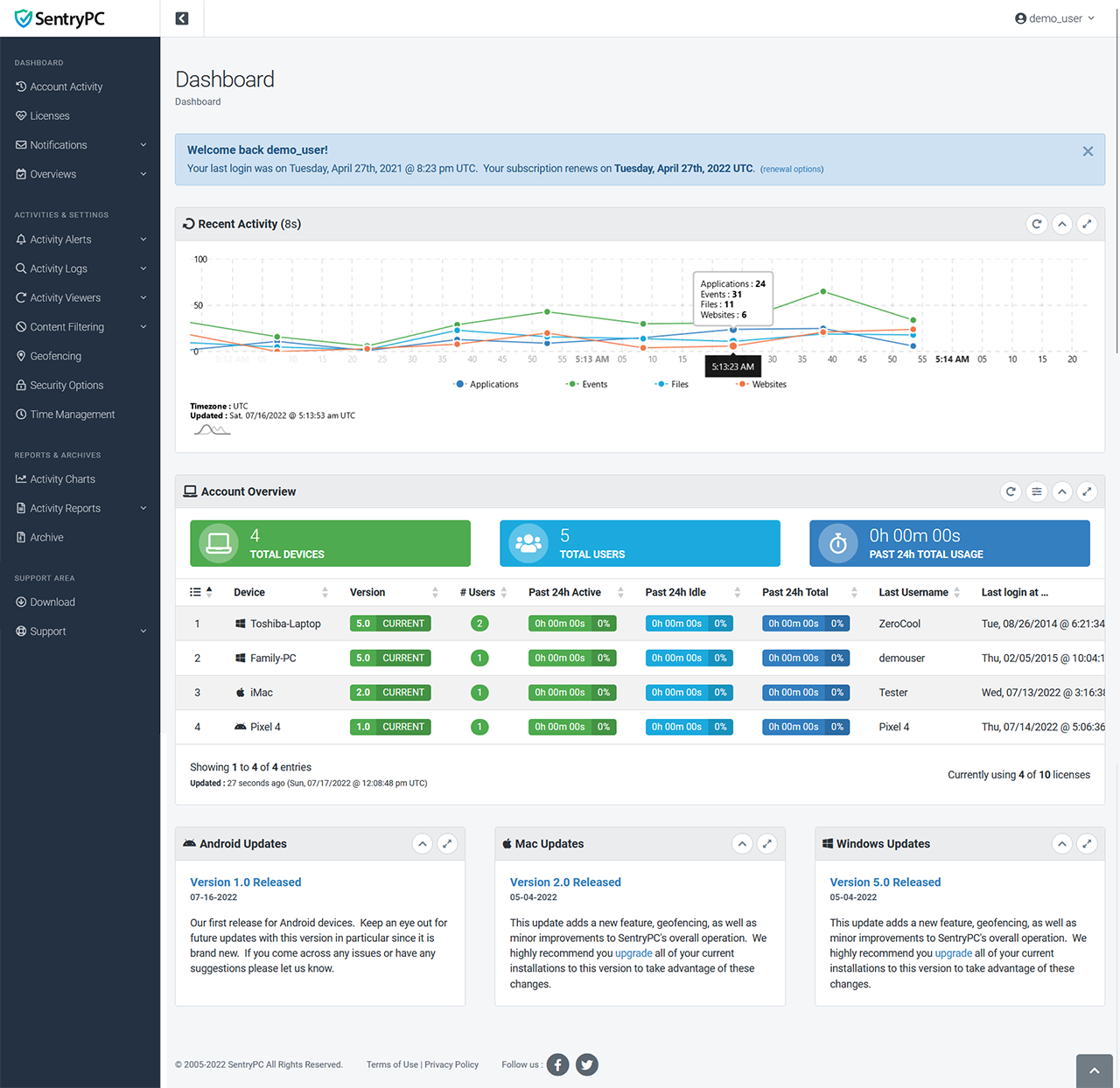Click Toshiba-Laptop users count badge

pyautogui.click(x=479, y=624)
